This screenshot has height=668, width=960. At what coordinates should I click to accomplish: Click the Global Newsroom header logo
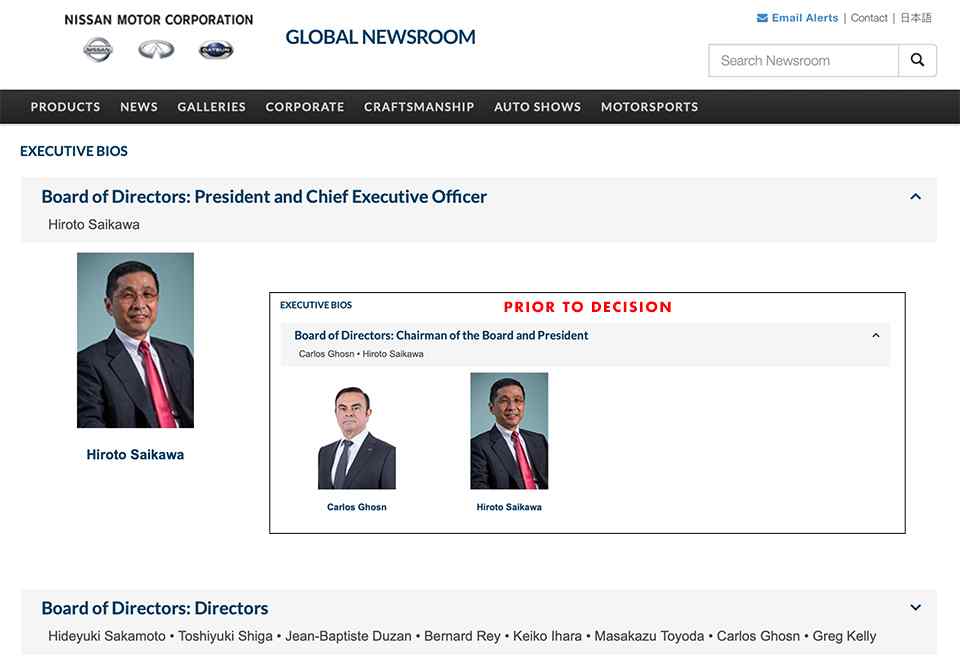(x=381, y=36)
